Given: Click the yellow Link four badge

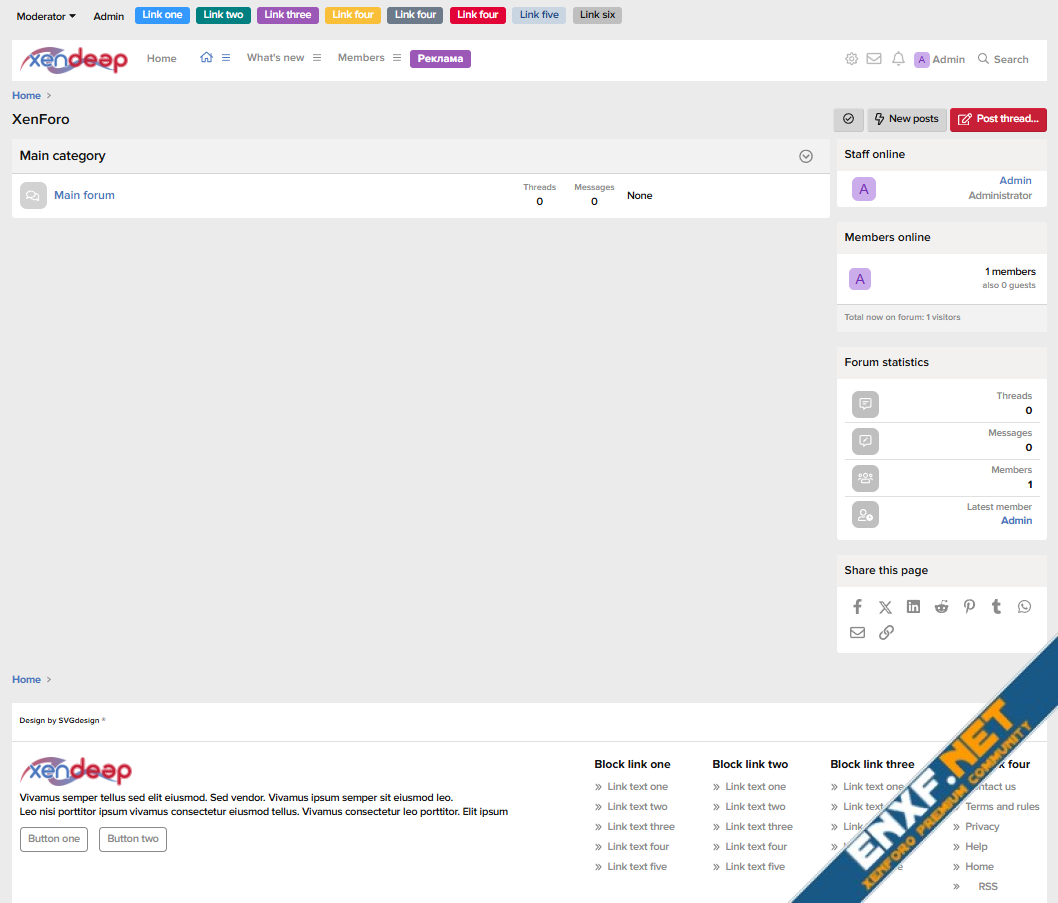Looking at the screenshot, I should point(352,15).
